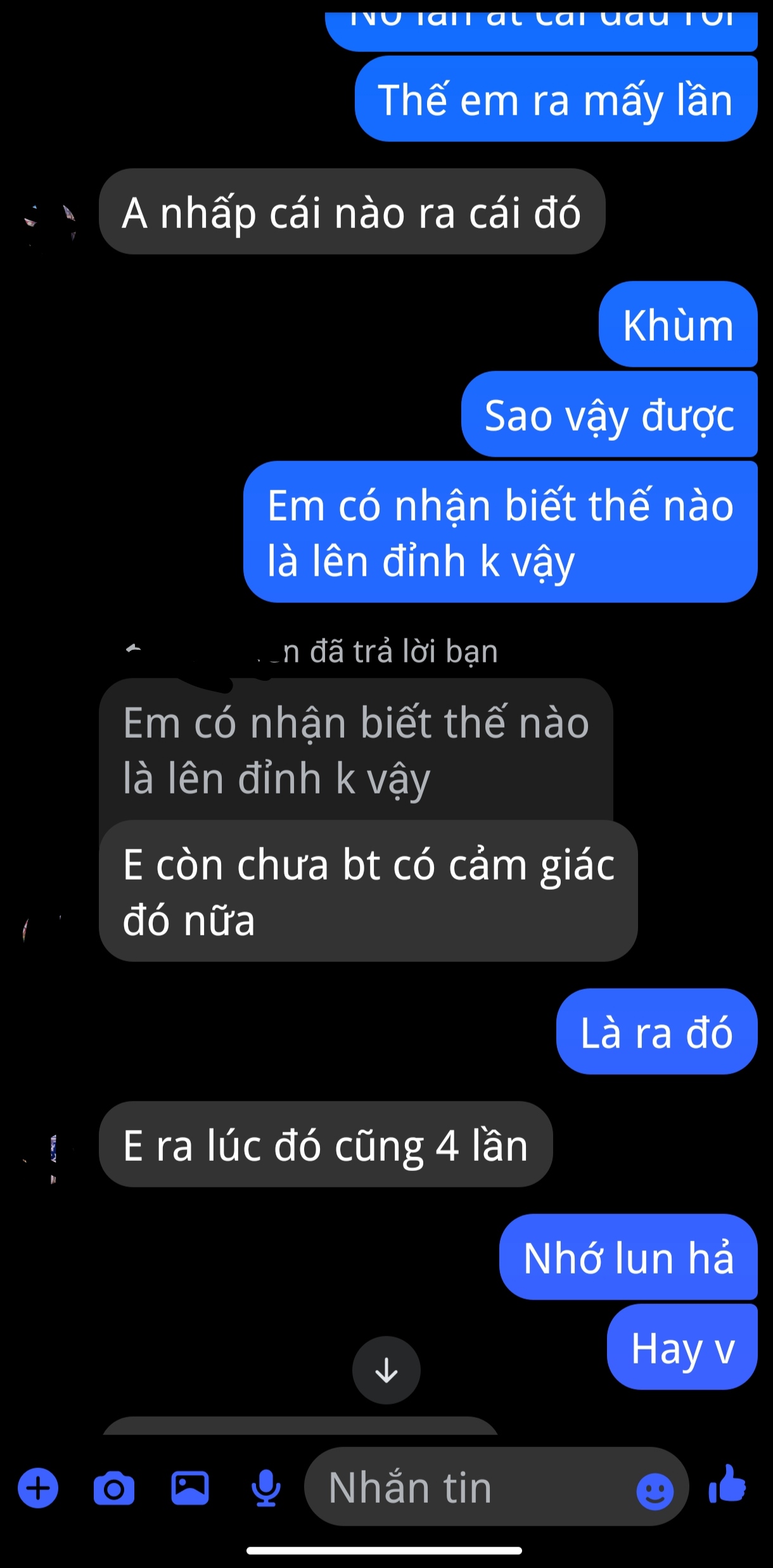Open the photo gallery icon
This screenshot has height=1568, width=773.
(x=190, y=1488)
